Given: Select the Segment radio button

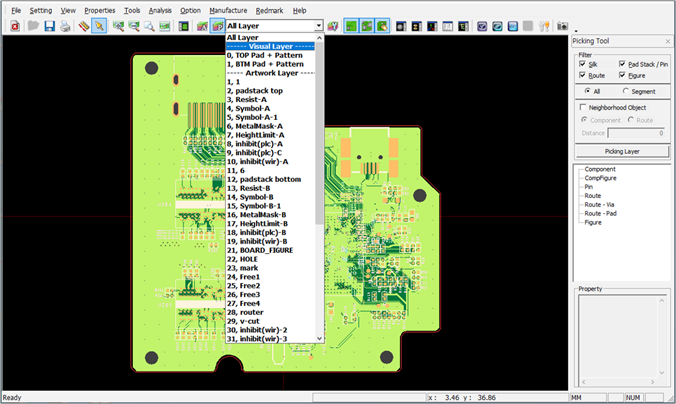Looking at the screenshot, I should click(626, 90).
